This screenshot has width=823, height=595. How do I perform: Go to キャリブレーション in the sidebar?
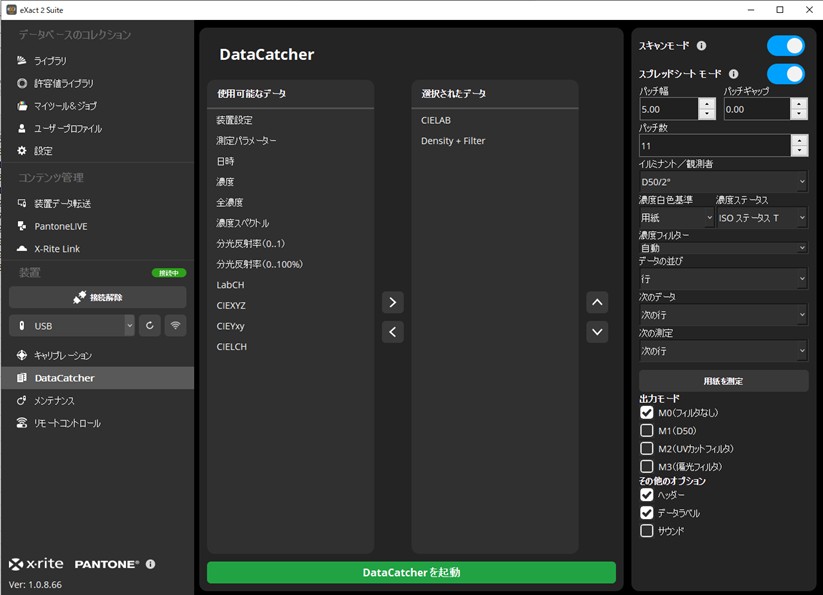(98, 355)
